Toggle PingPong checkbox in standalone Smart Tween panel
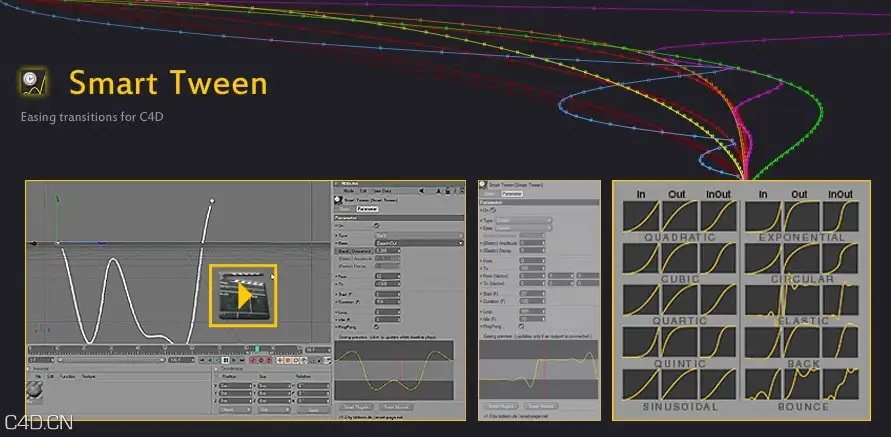This screenshot has width=891, height=437. [x=522, y=326]
